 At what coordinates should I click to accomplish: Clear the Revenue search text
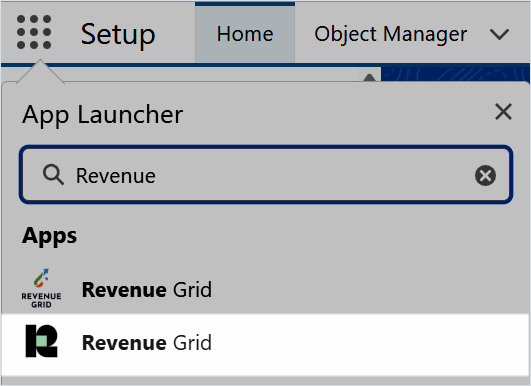click(x=485, y=176)
